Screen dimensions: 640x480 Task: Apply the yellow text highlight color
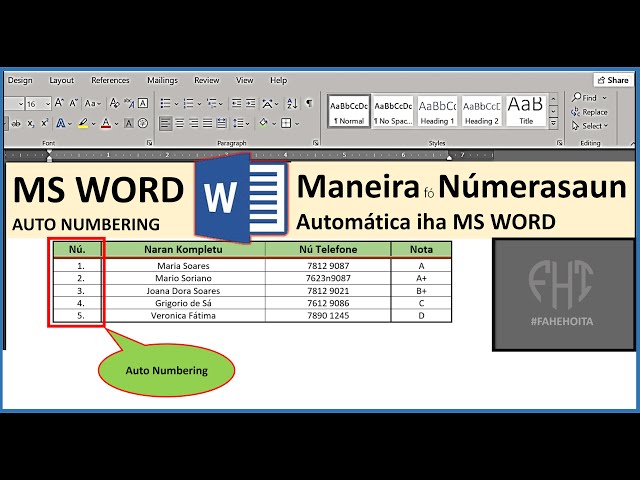(x=83, y=123)
